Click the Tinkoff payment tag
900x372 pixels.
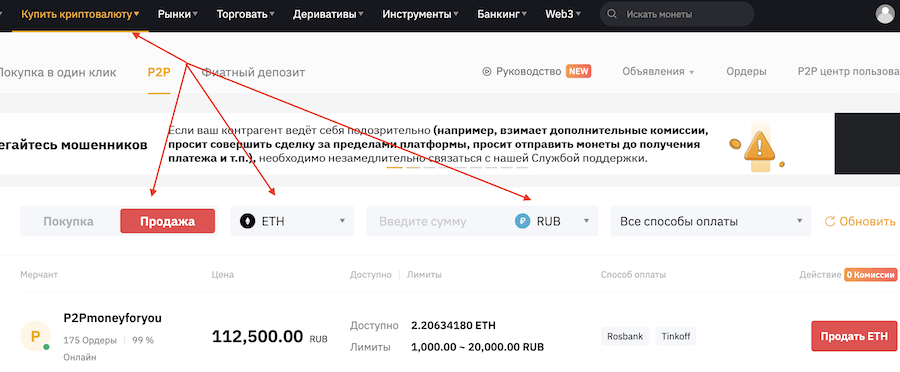676,336
